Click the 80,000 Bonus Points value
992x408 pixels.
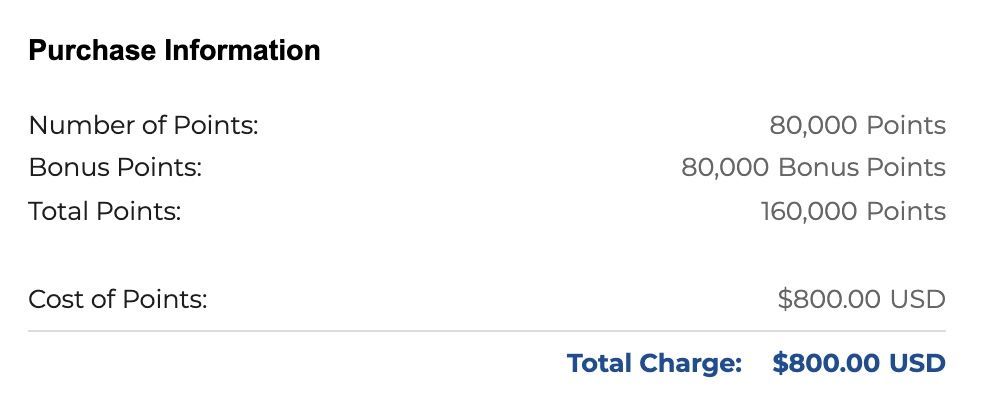click(x=813, y=168)
